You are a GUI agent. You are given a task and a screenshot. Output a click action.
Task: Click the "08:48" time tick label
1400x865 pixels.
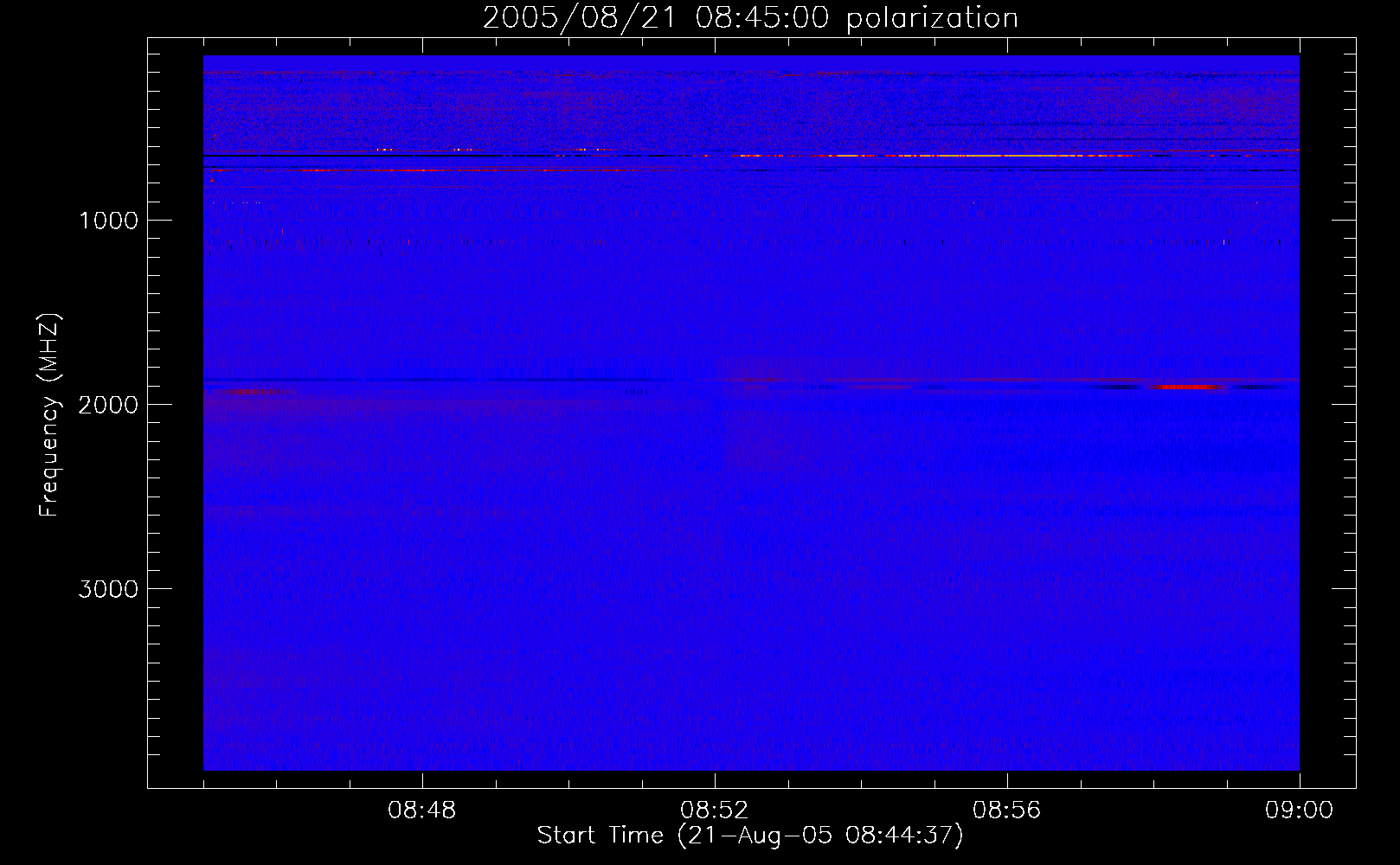(x=422, y=811)
